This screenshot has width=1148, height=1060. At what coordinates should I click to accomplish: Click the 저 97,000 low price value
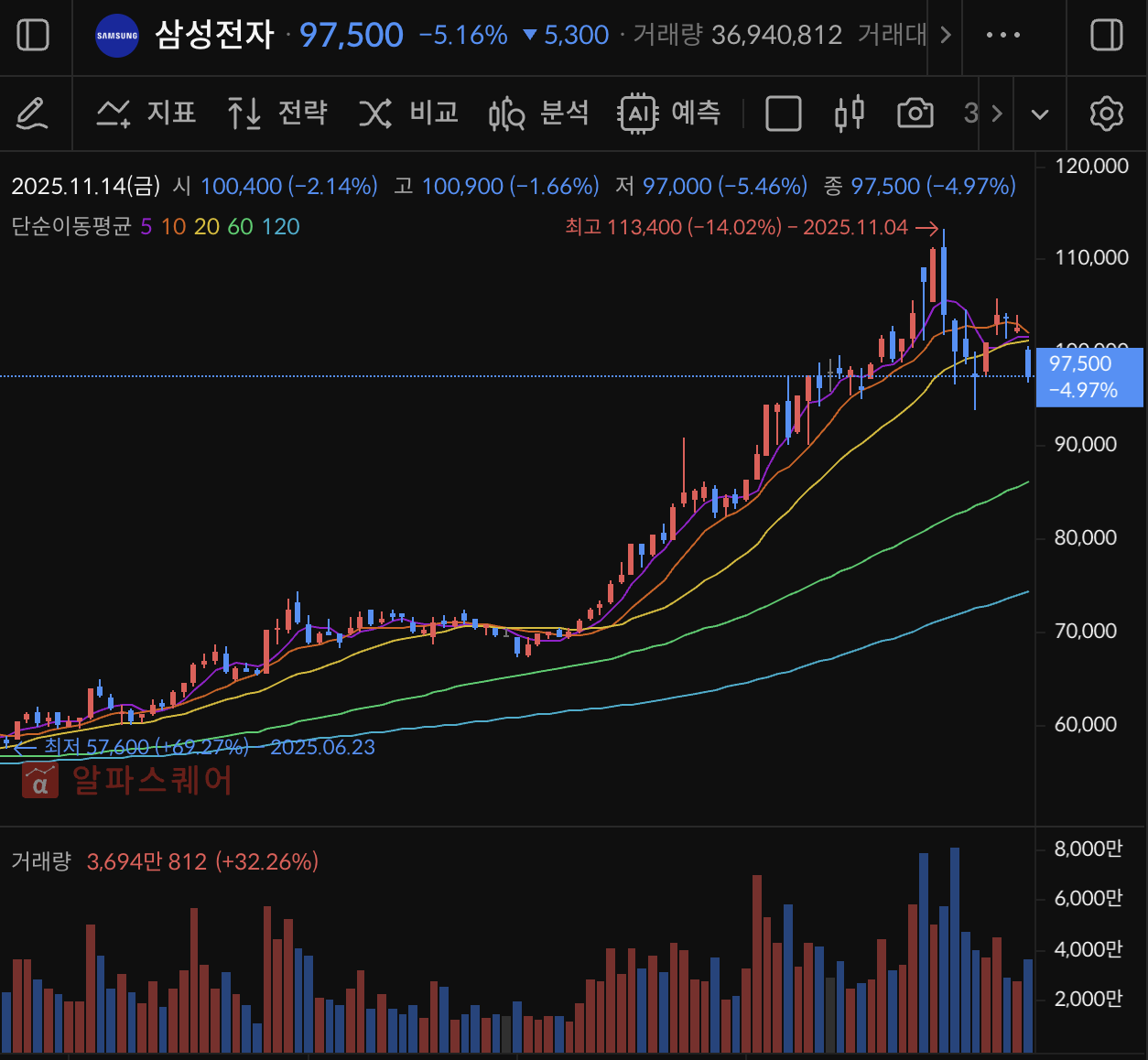tap(711, 186)
